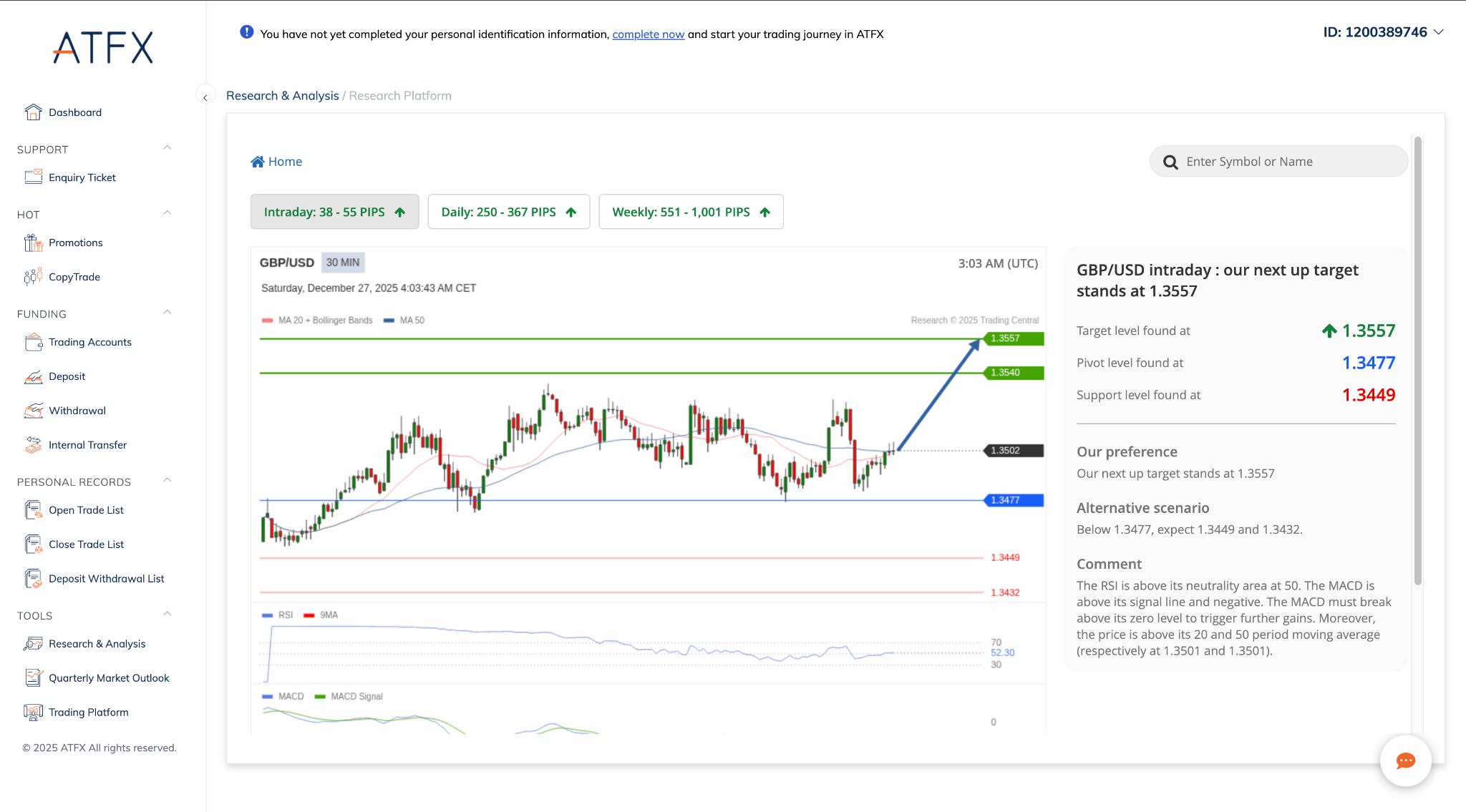Screen dimensions: 1466x812
Task: Collapse the SUPPORT section
Action: coord(167,148)
